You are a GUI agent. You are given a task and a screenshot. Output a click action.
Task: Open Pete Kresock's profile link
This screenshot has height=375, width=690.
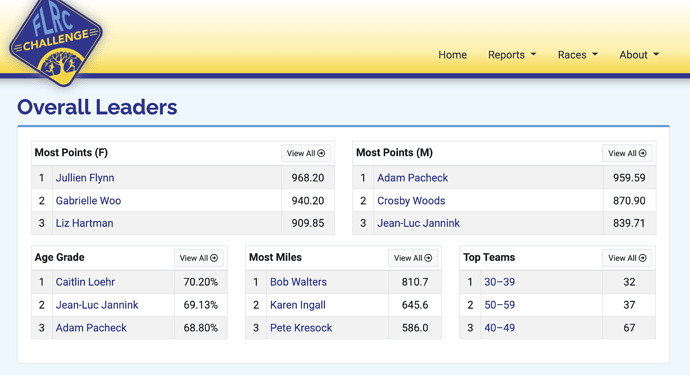301,328
